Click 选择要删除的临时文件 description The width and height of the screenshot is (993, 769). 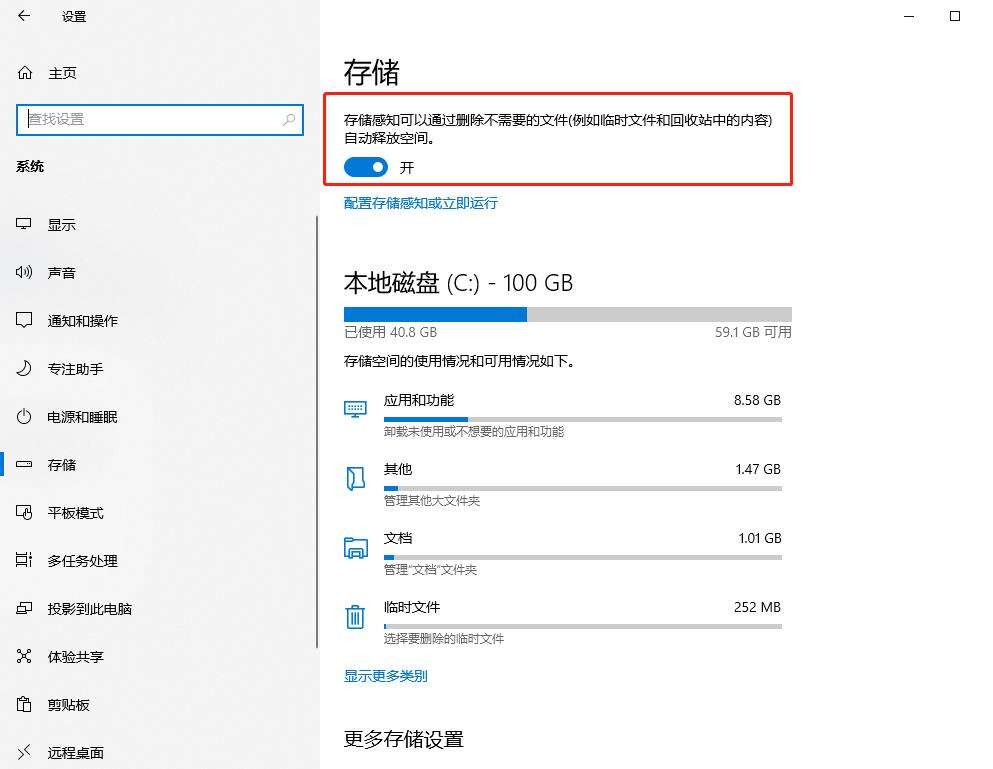444,639
